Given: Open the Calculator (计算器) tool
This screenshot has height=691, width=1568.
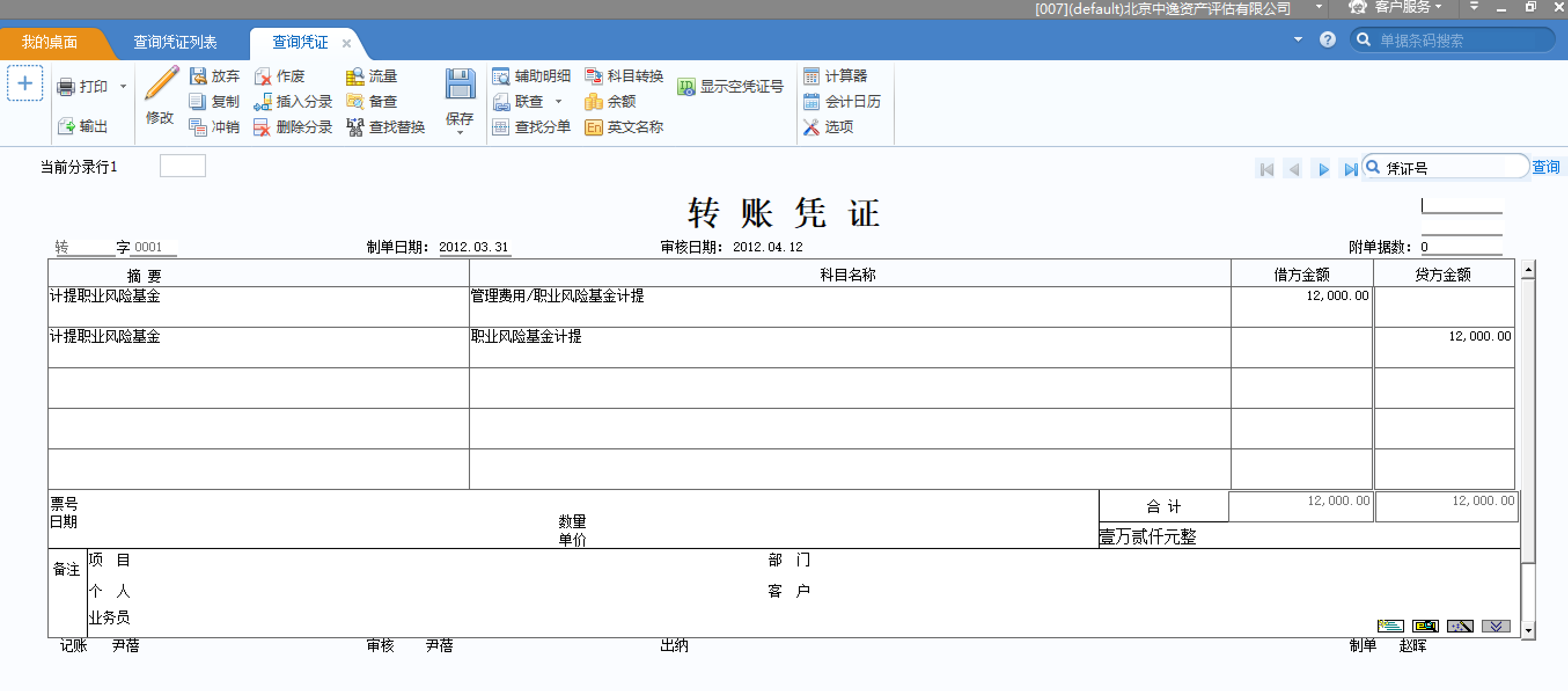Looking at the screenshot, I should 835,76.
